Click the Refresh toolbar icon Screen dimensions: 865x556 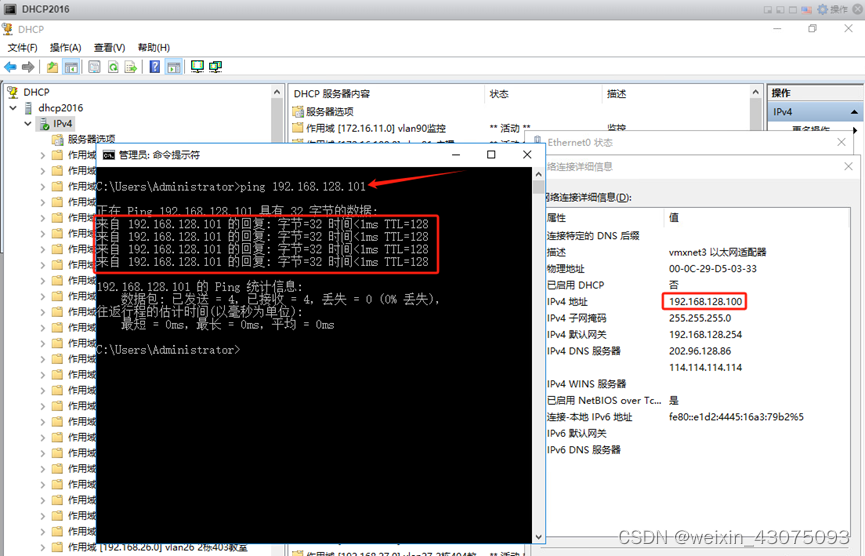113,67
